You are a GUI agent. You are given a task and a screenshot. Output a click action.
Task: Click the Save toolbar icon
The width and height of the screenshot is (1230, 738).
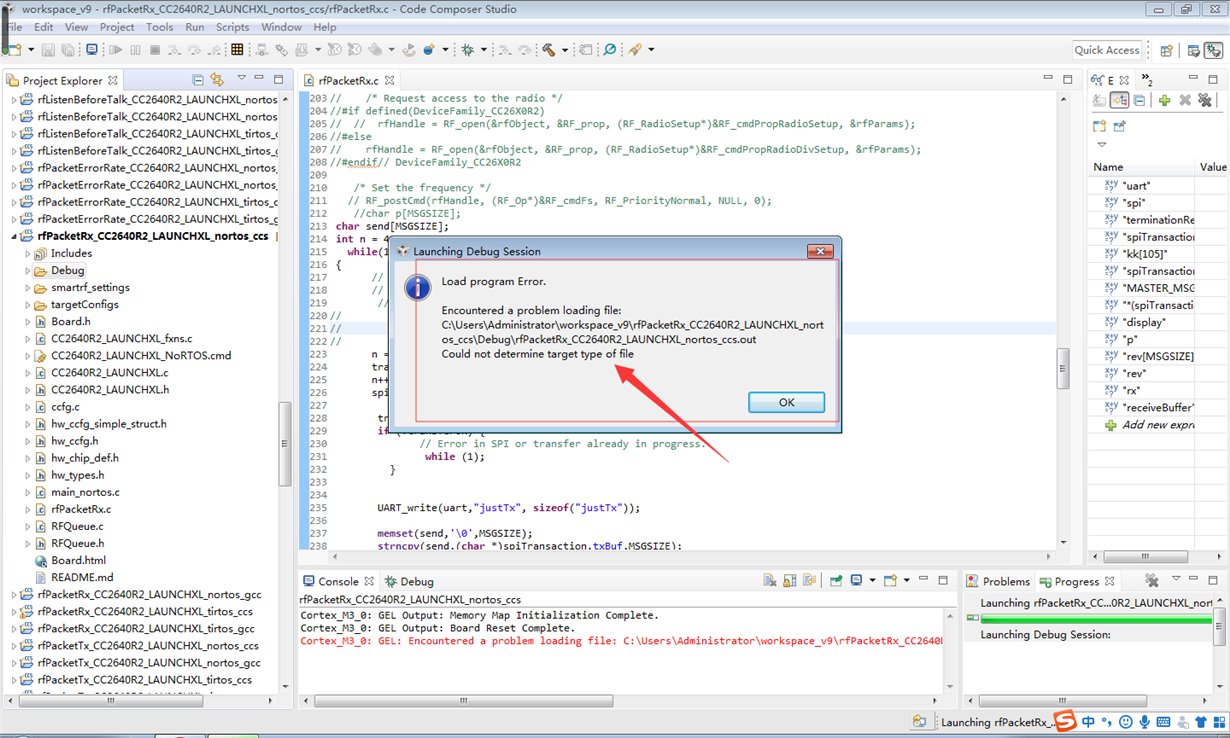[48, 50]
